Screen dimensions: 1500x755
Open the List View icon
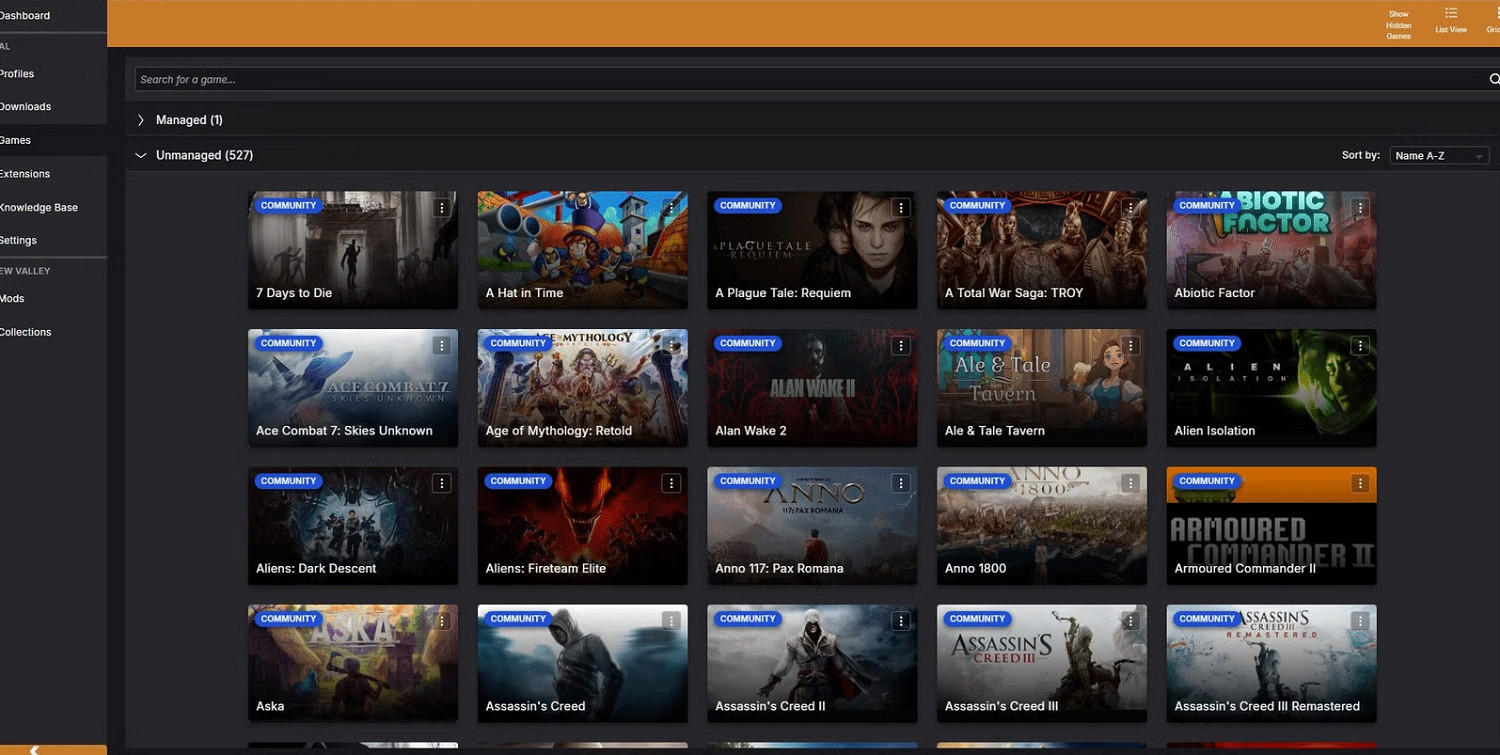[1450, 20]
